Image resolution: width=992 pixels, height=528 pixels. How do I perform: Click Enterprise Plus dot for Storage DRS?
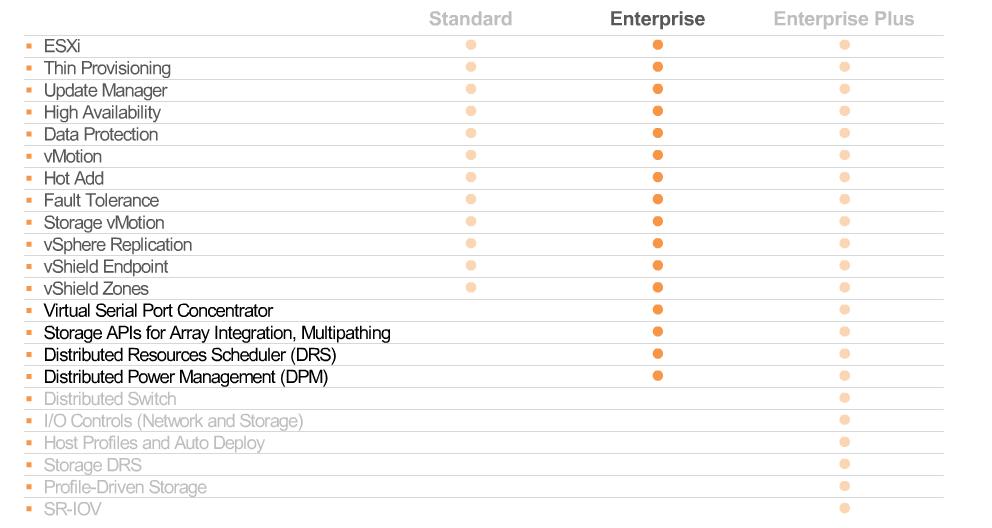[x=845, y=464]
